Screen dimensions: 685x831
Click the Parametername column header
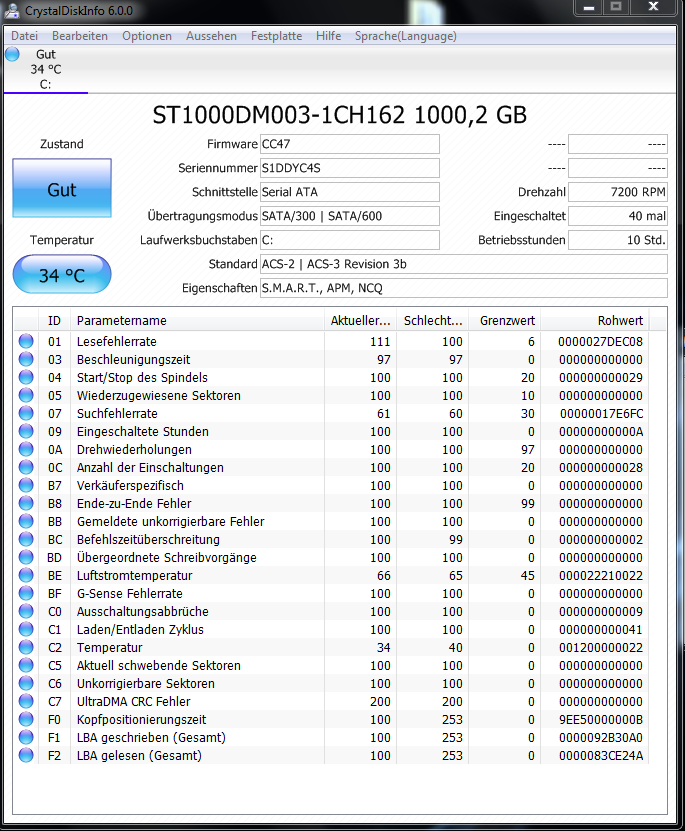197,321
